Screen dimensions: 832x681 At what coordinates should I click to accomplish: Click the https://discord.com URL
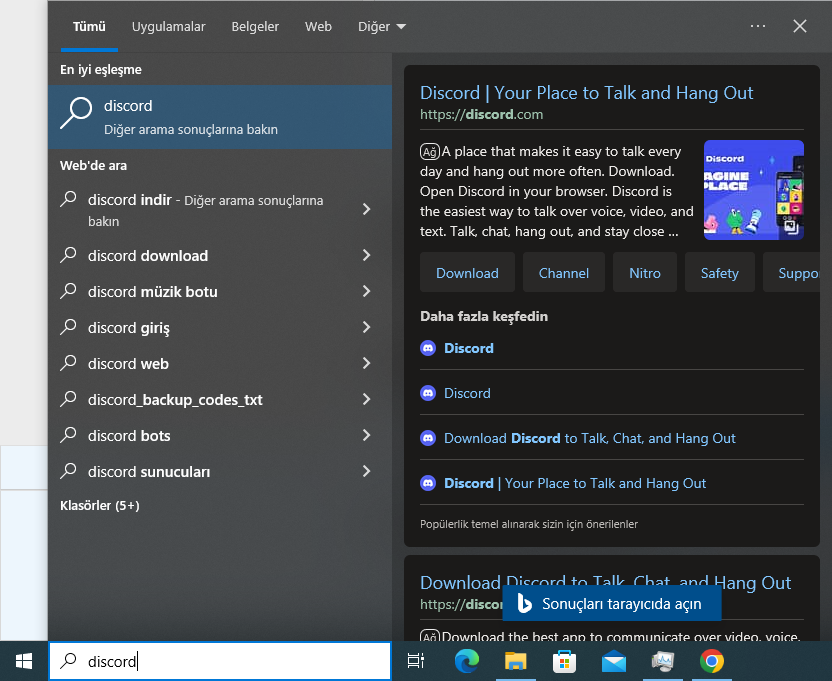(x=481, y=114)
